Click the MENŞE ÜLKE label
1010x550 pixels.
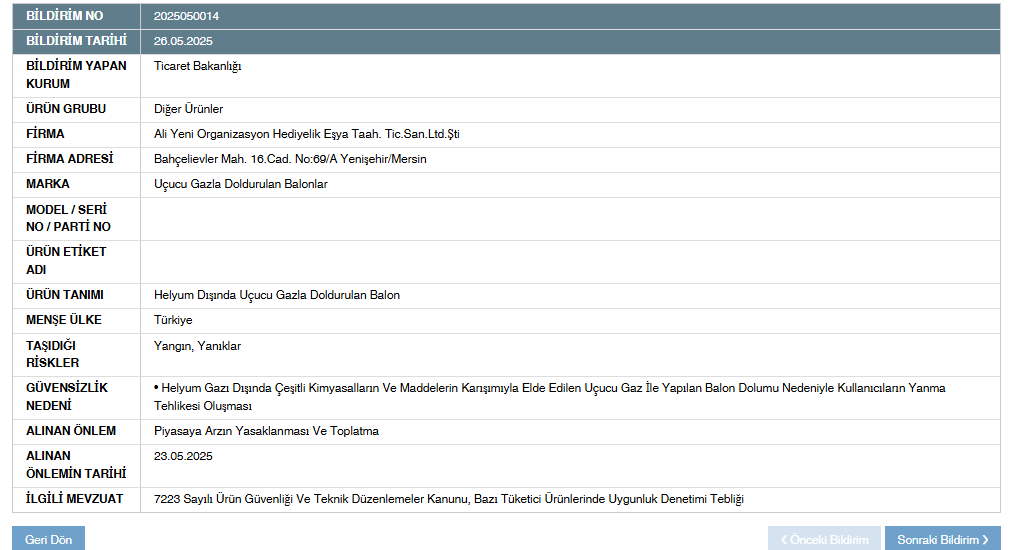[64, 319]
